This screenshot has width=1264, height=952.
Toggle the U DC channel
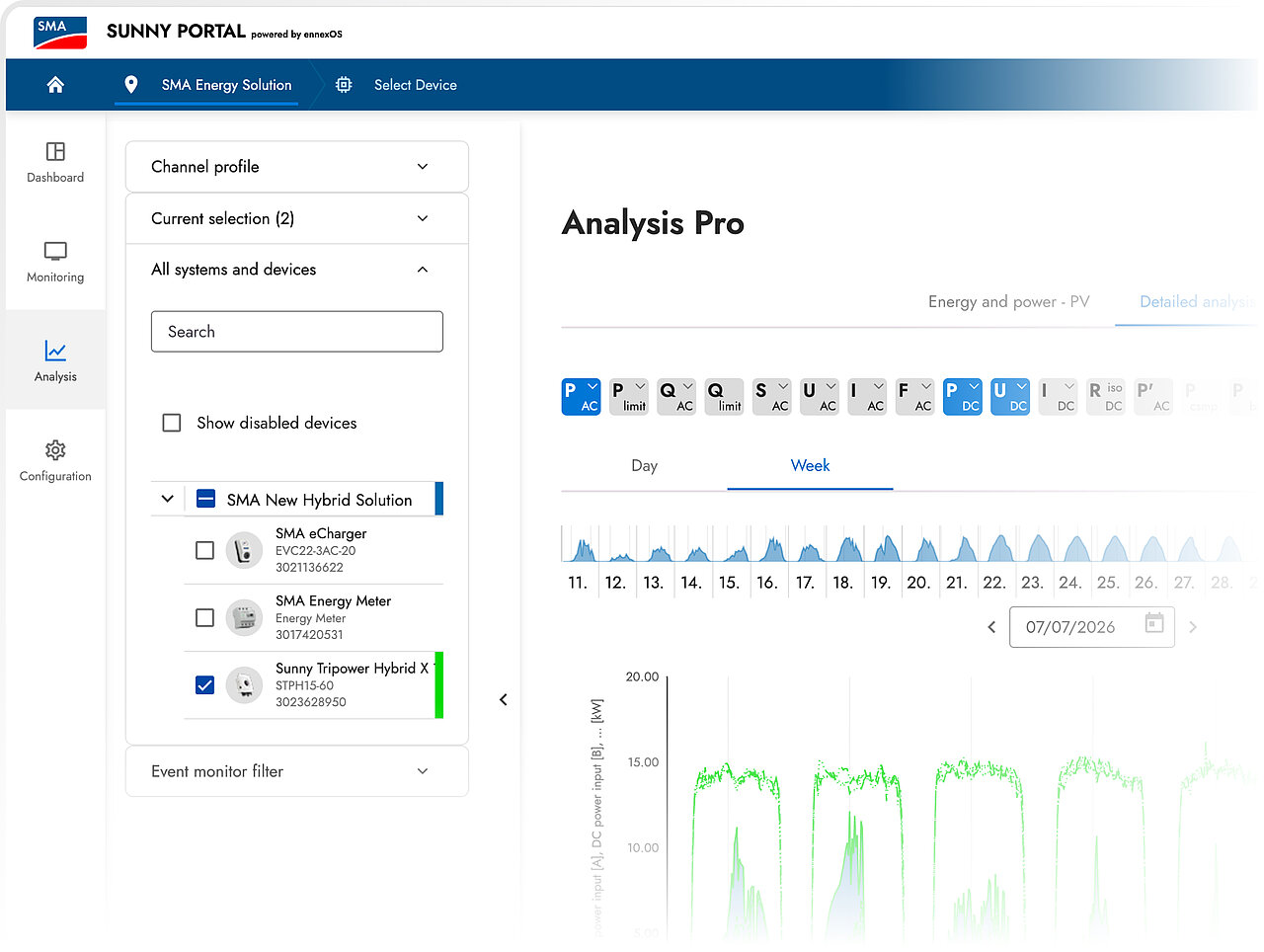click(1010, 397)
